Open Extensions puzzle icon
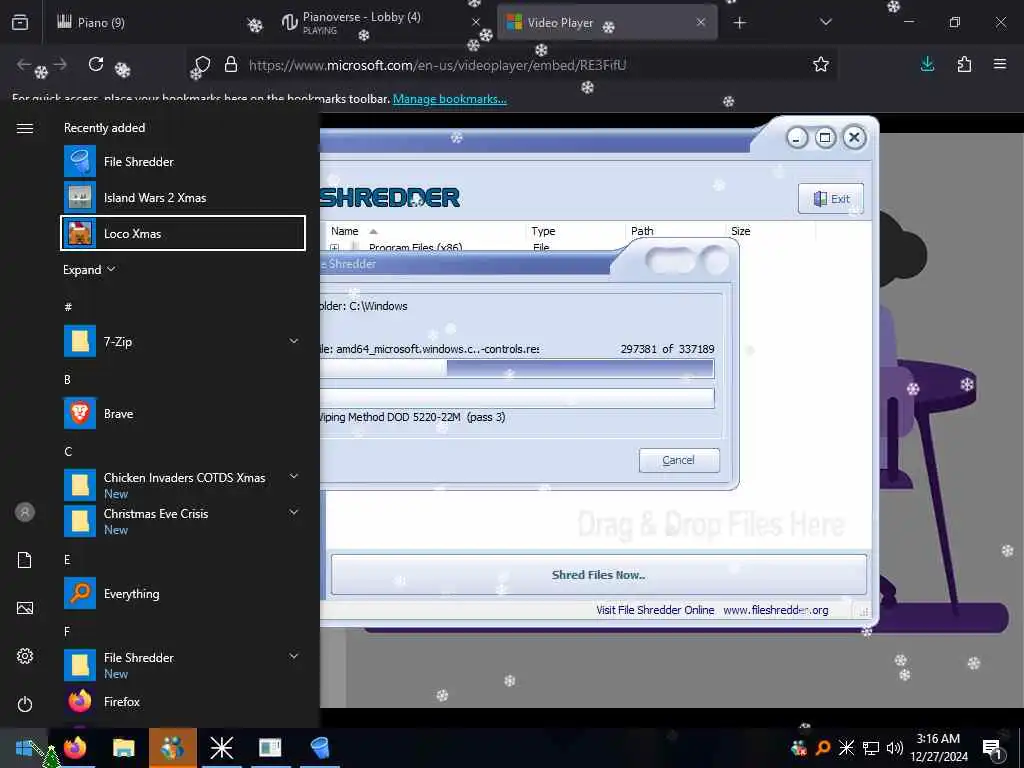This screenshot has width=1024, height=768. pyautogui.click(x=964, y=64)
